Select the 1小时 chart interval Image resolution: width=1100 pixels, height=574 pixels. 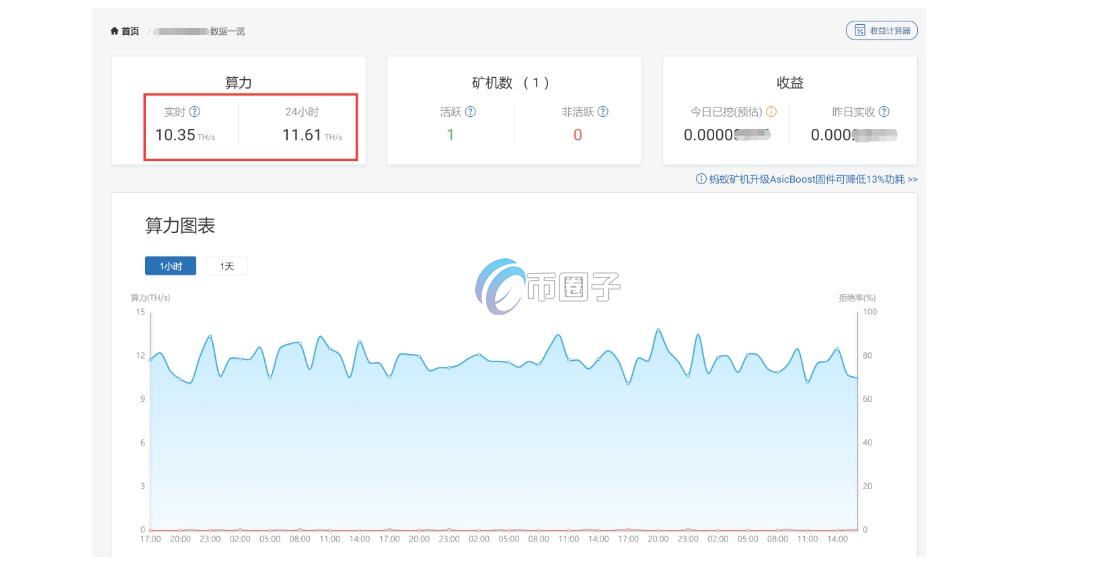click(x=170, y=266)
